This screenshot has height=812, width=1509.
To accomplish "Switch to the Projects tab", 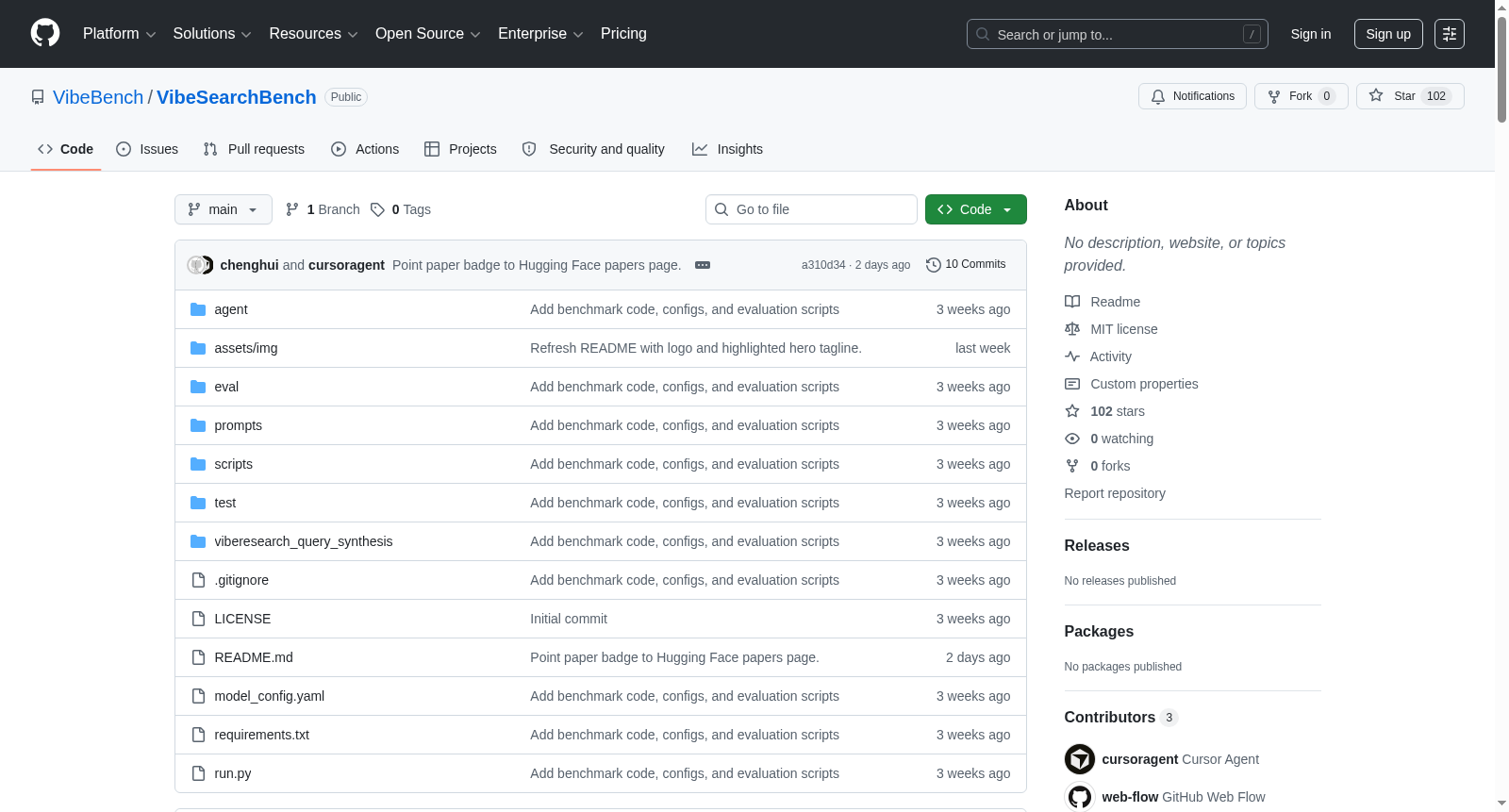I will point(460,149).
